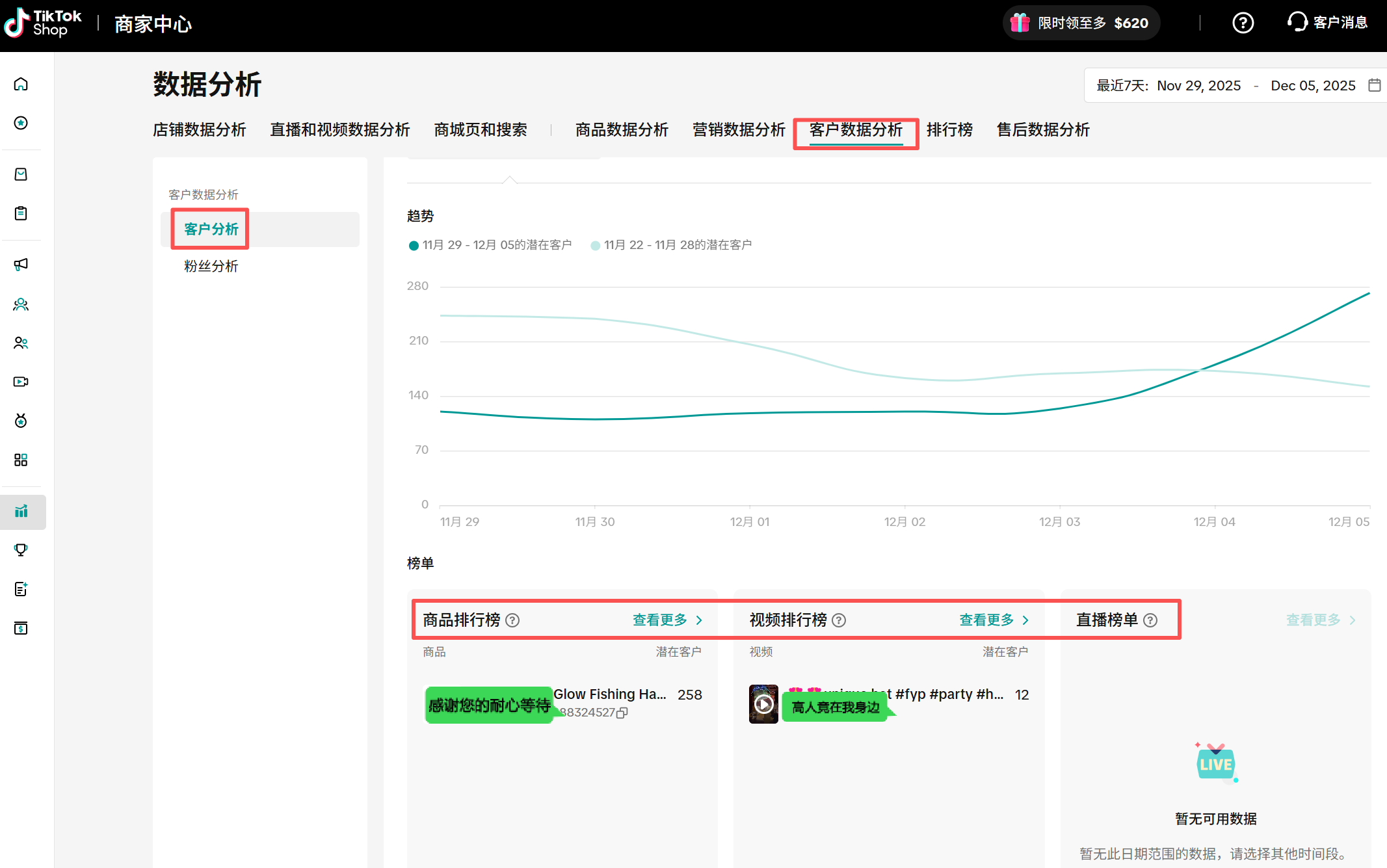Open the clipboard products sidebar icon
This screenshot has height=868, width=1387.
[x=21, y=213]
